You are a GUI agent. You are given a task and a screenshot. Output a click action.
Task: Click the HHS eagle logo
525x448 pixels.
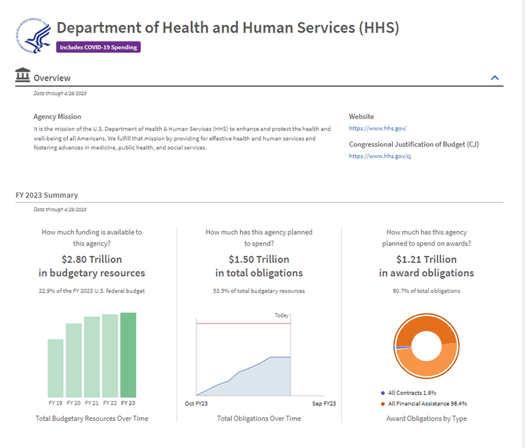[33, 35]
